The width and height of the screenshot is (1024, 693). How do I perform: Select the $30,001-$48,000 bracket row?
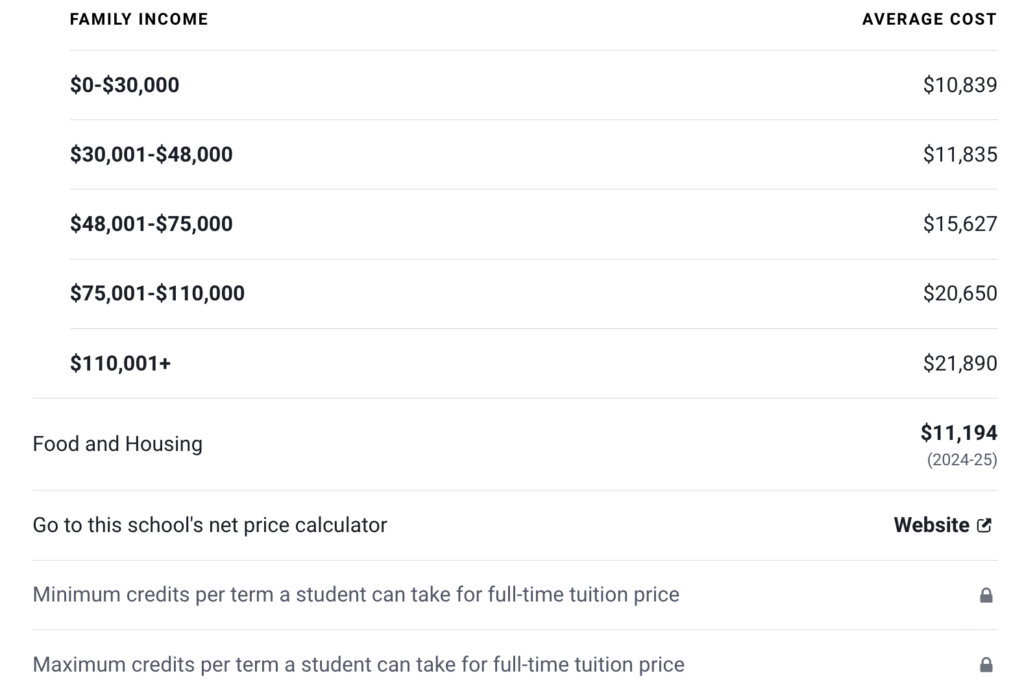151,154
